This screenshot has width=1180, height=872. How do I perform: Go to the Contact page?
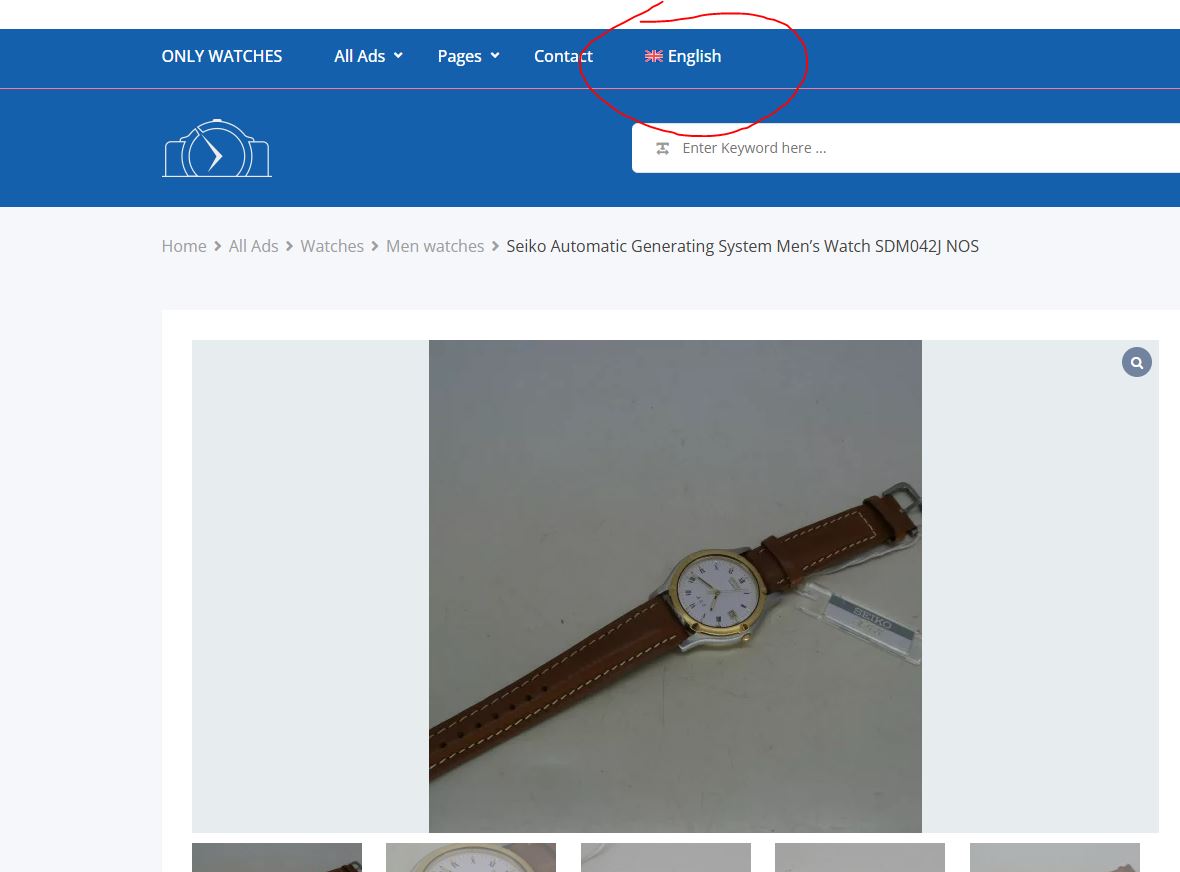coord(563,56)
